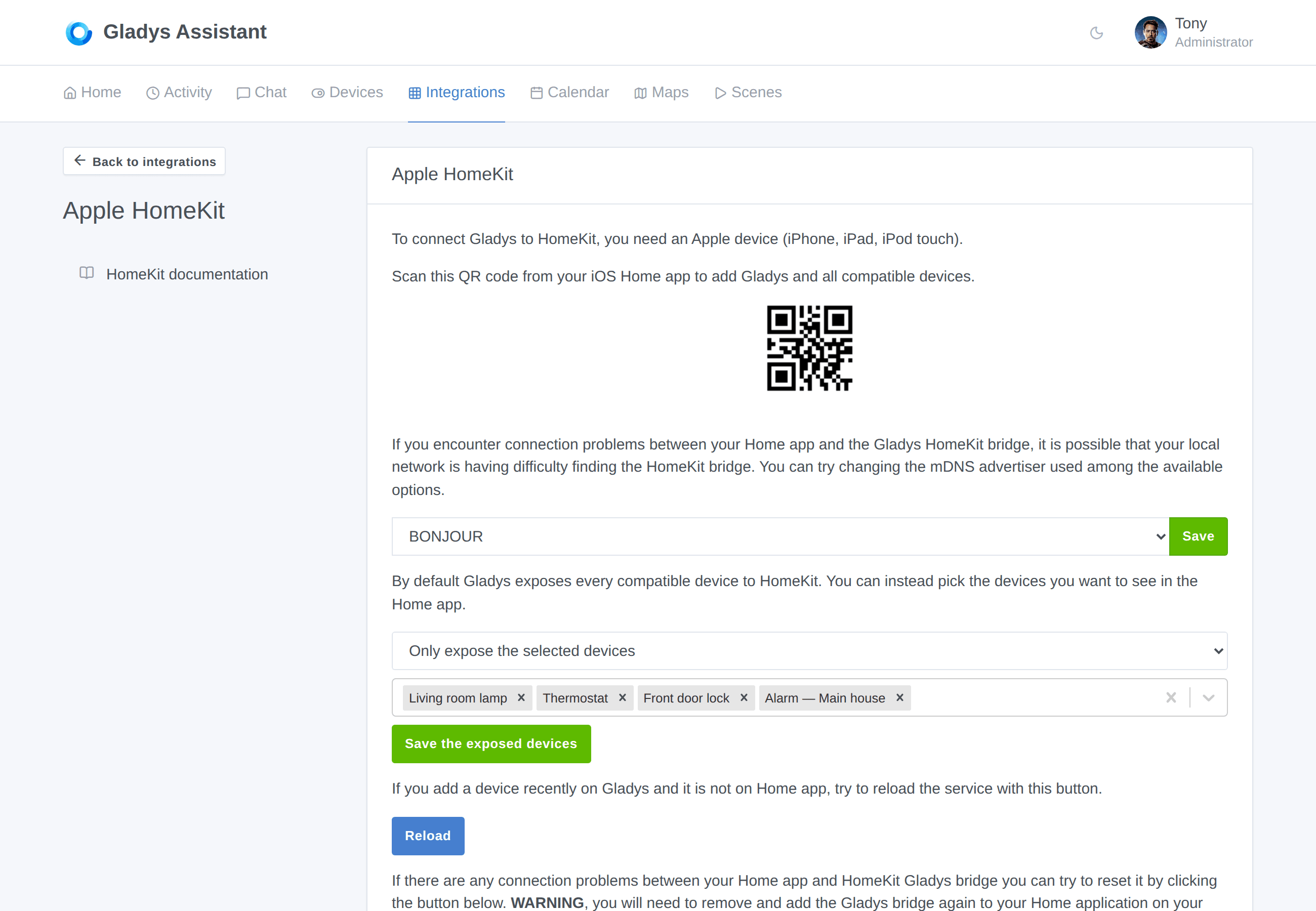Click the Apple HomeKit sidebar heading
The width and height of the screenshot is (1316, 911).
[x=144, y=211]
